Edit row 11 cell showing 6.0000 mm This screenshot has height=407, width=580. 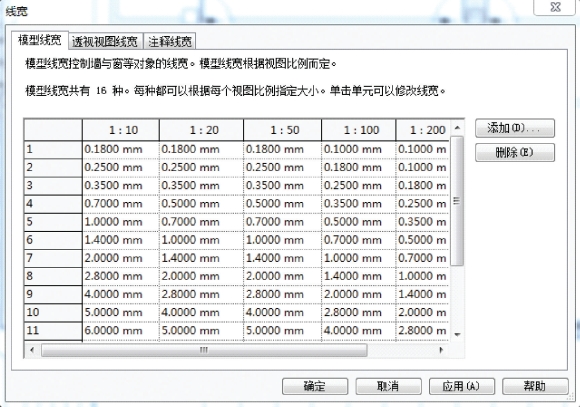(x=121, y=330)
